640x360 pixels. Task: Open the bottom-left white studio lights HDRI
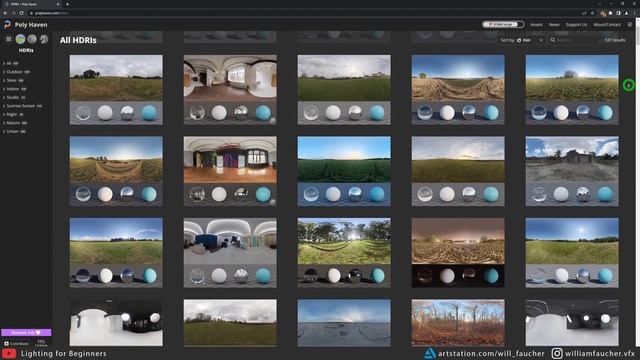(116, 323)
